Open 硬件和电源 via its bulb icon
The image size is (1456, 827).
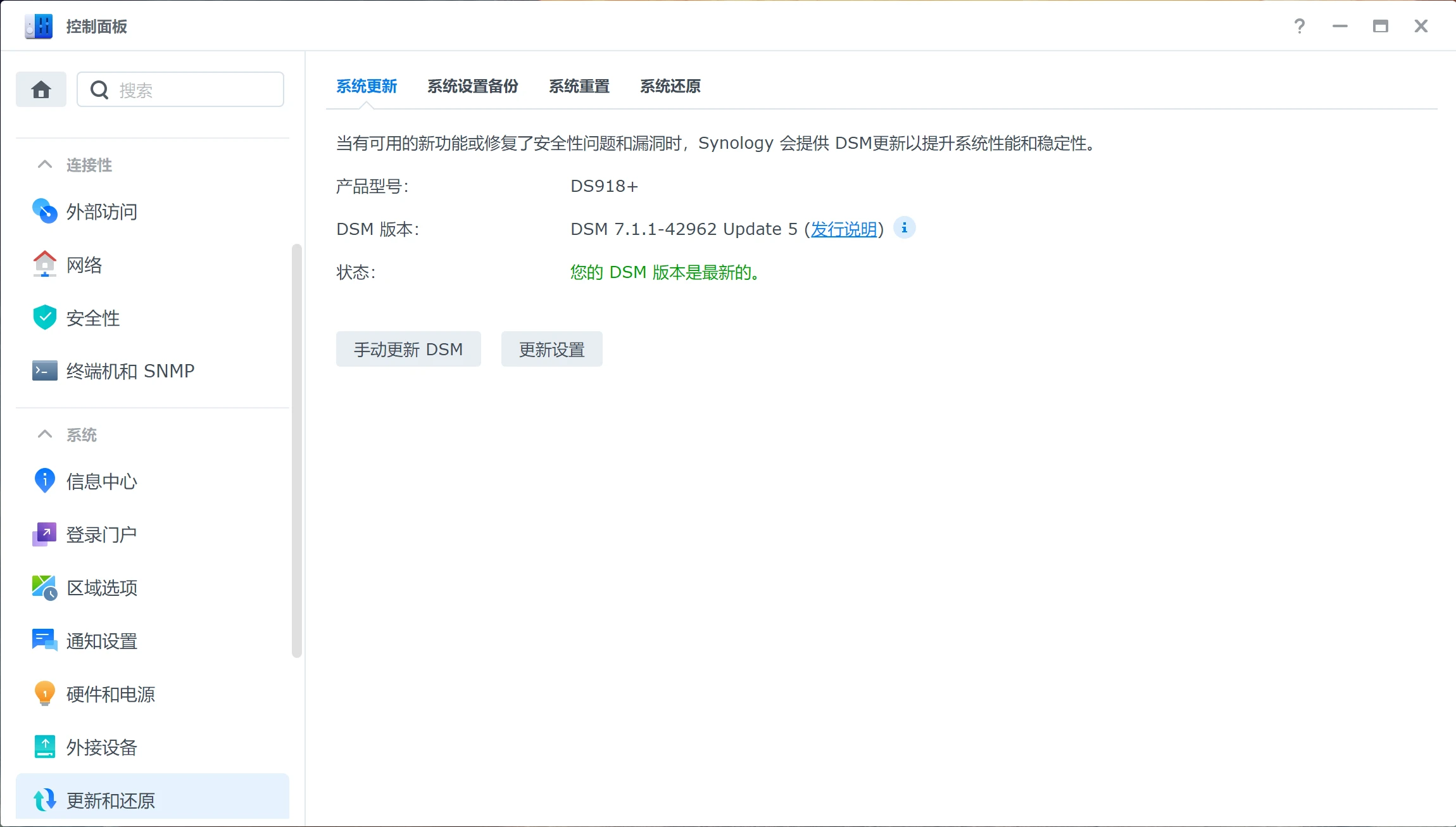coord(44,694)
